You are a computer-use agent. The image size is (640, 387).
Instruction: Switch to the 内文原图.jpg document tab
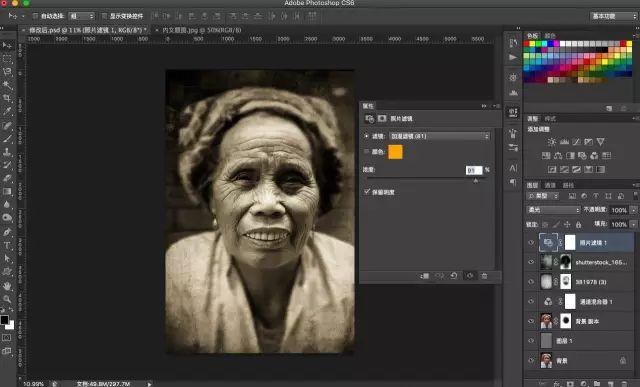pos(198,30)
